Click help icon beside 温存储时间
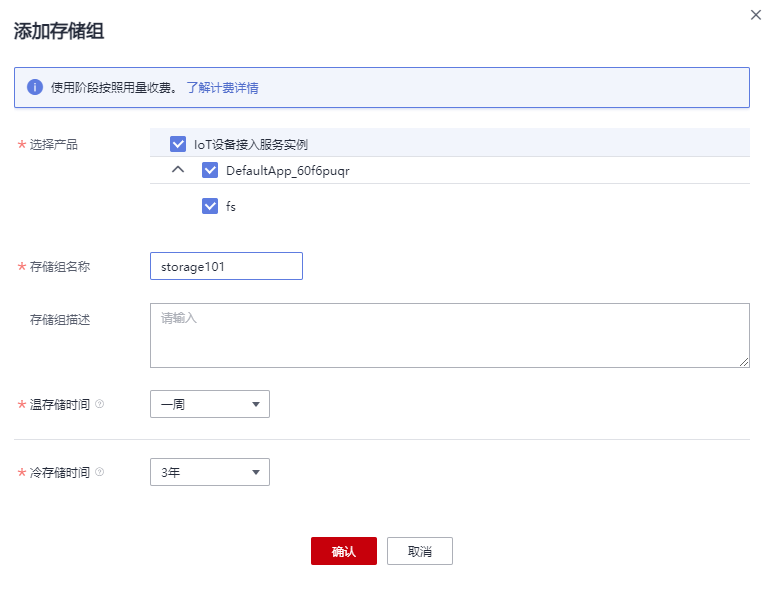768x591 pixels. pos(99,404)
